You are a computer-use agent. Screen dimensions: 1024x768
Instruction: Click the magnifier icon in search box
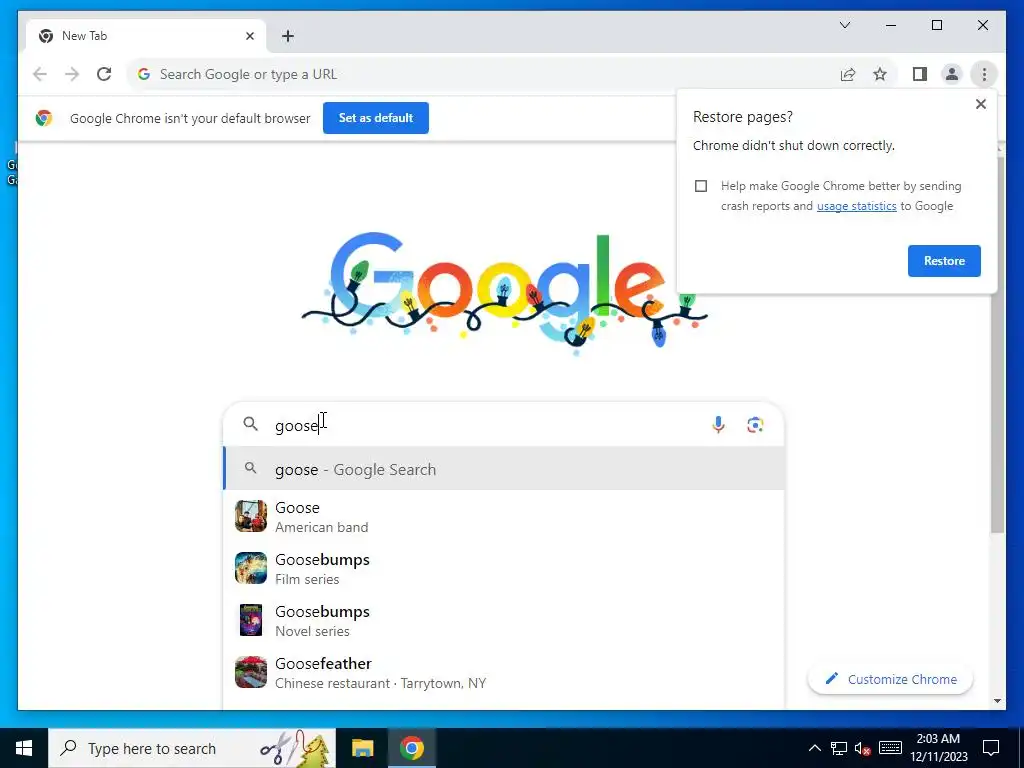tap(250, 424)
